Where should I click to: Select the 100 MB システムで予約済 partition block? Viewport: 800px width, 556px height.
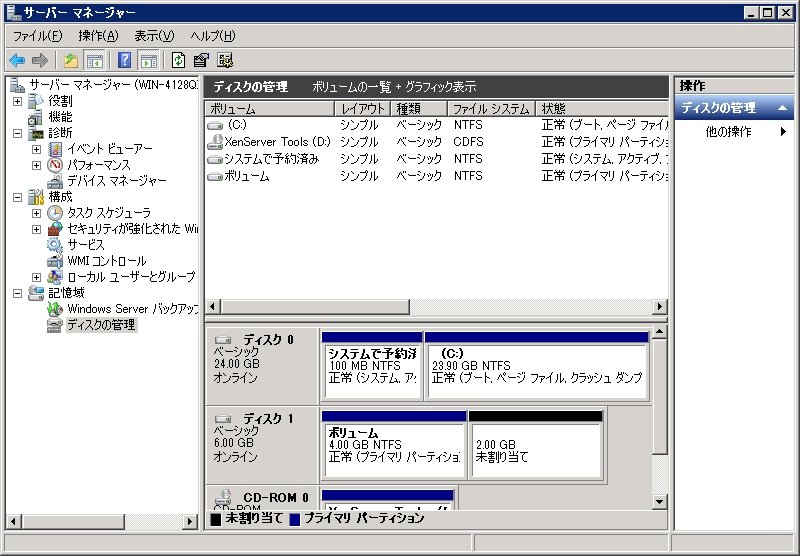[372, 366]
